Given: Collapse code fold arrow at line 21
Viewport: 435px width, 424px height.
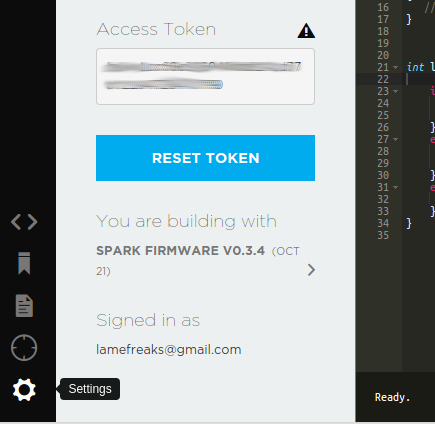Looking at the screenshot, I should (x=396, y=67).
